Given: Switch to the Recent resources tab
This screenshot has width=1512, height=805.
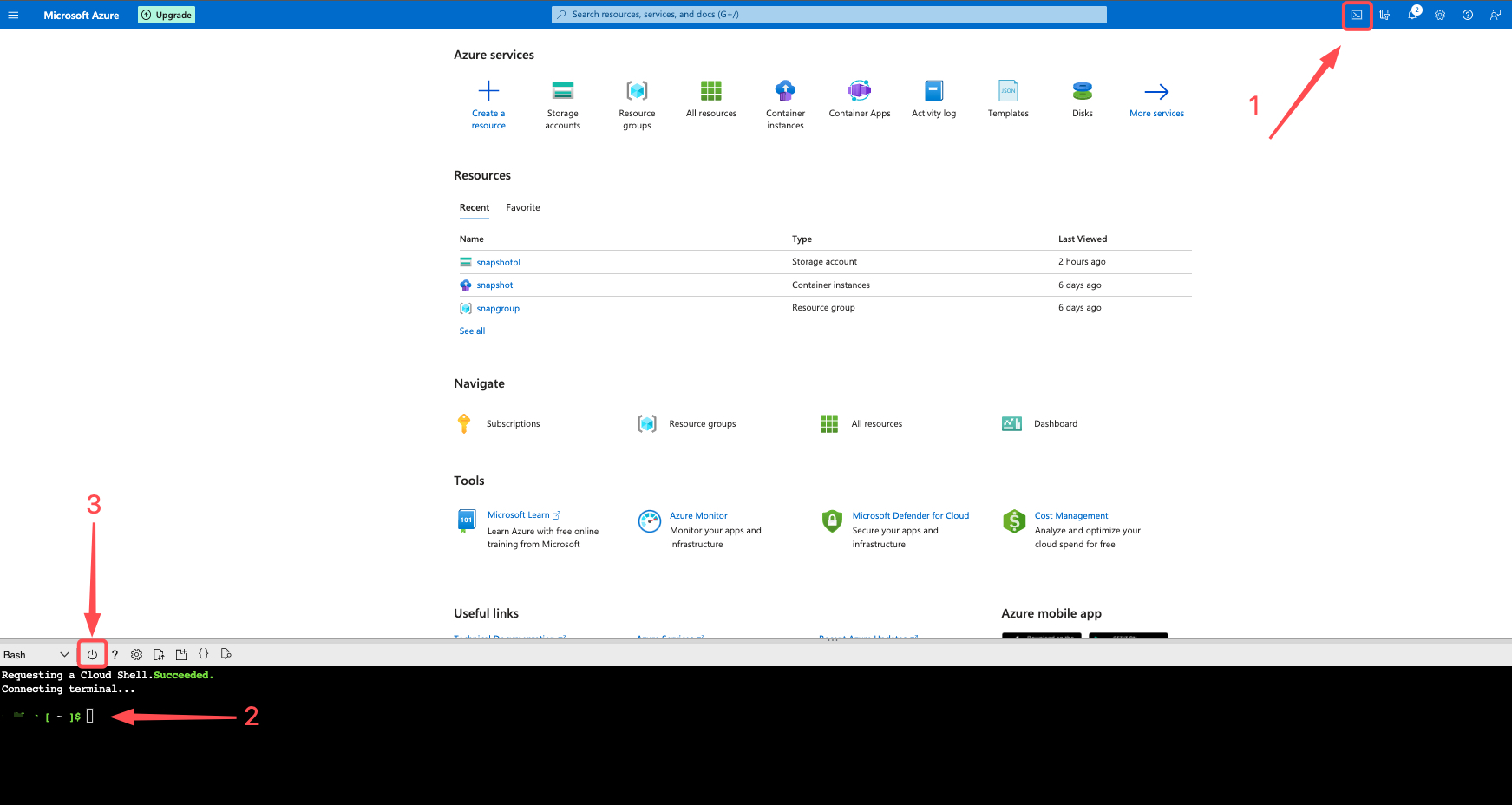Looking at the screenshot, I should (x=475, y=207).
